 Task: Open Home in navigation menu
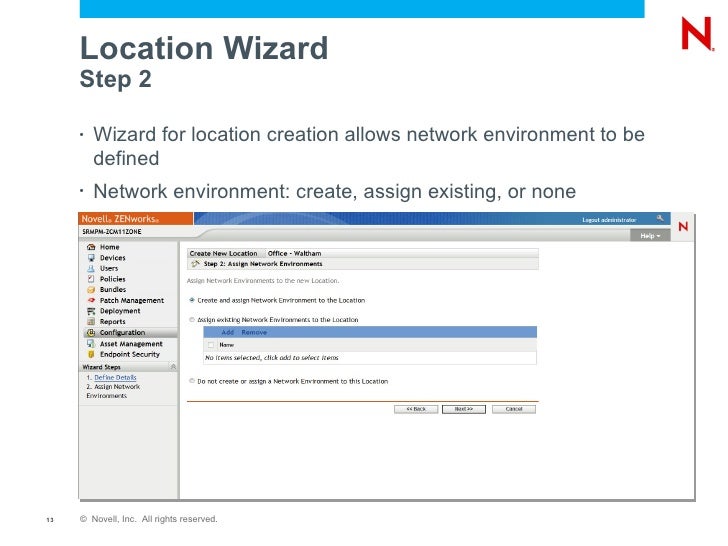(x=110, y=247)
